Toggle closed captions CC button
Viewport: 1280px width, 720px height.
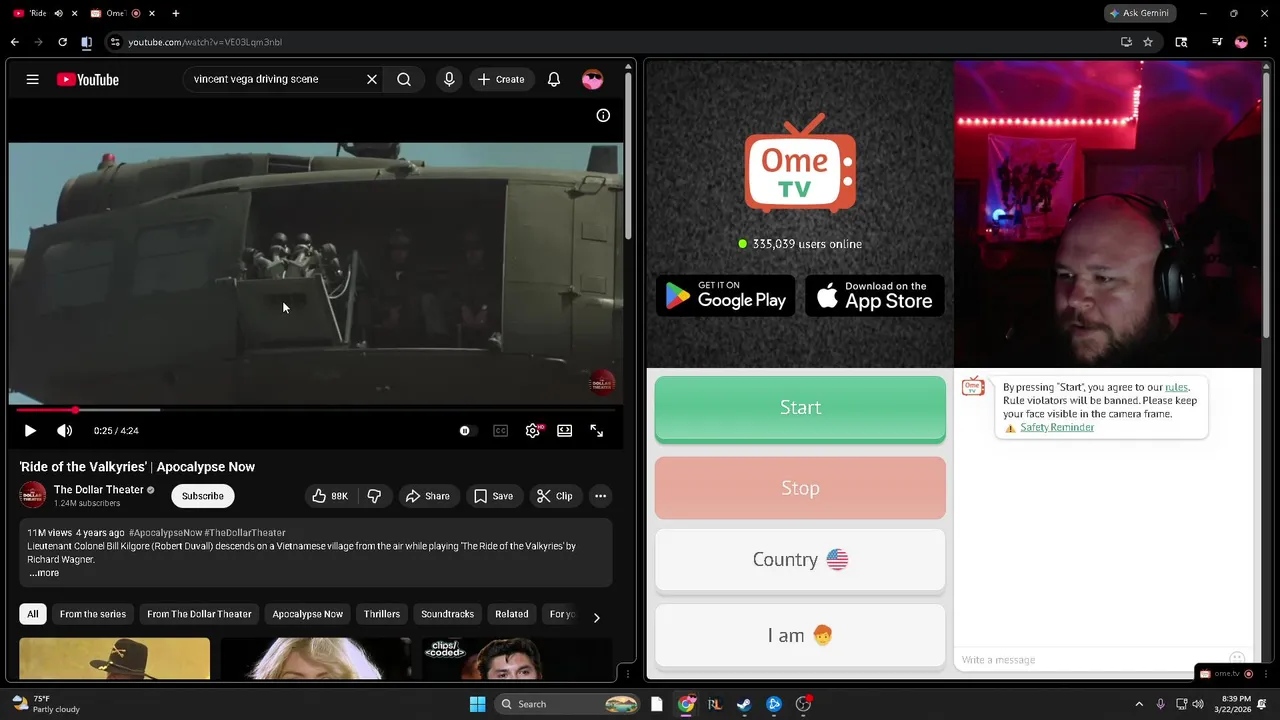[x=501, y=431]
